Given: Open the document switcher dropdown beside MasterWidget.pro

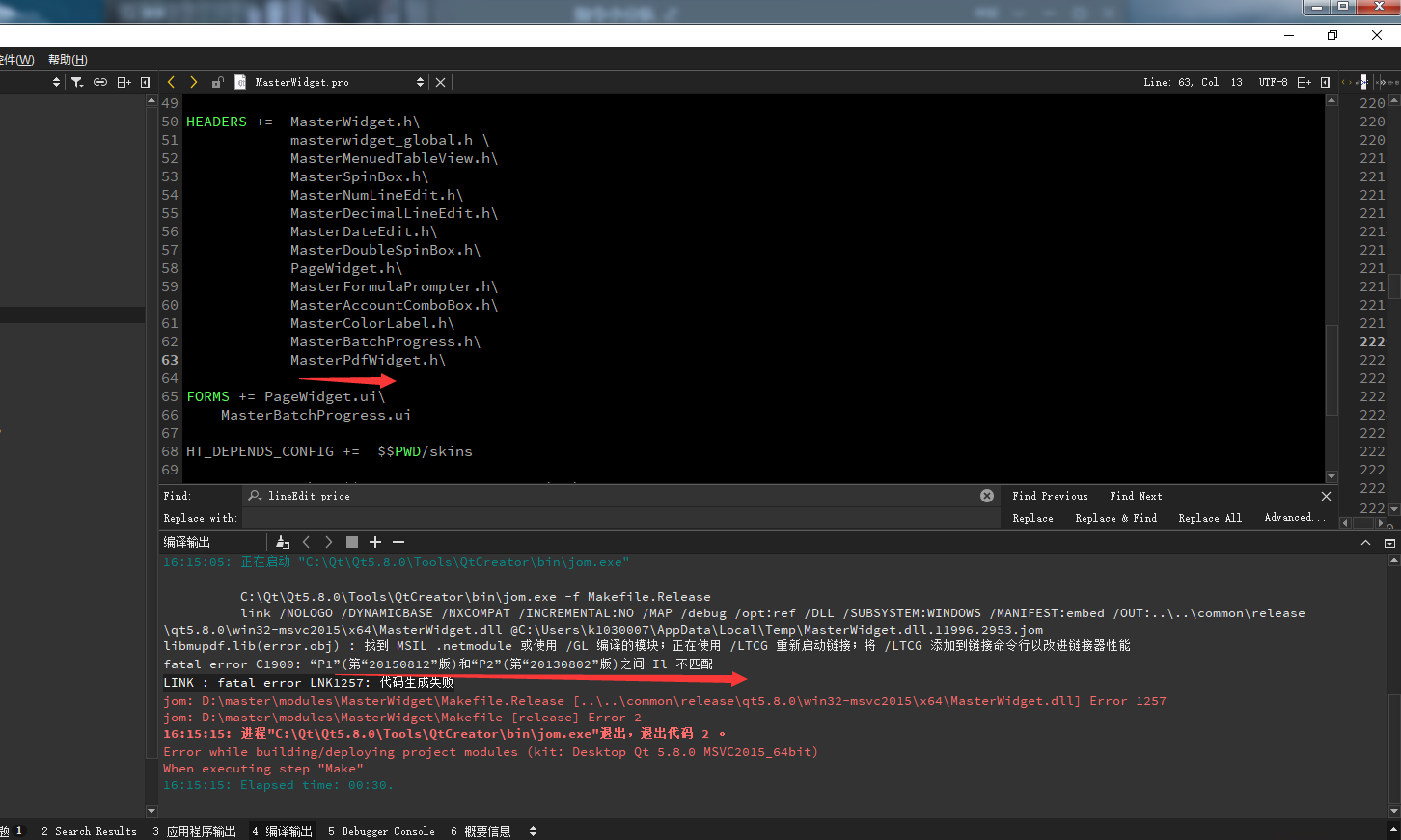Looking at the screenshot, I should 421,82.
